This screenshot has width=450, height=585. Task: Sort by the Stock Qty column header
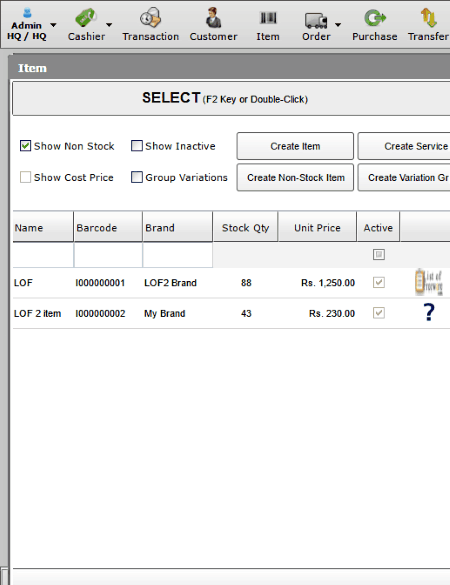click(245, 228)
